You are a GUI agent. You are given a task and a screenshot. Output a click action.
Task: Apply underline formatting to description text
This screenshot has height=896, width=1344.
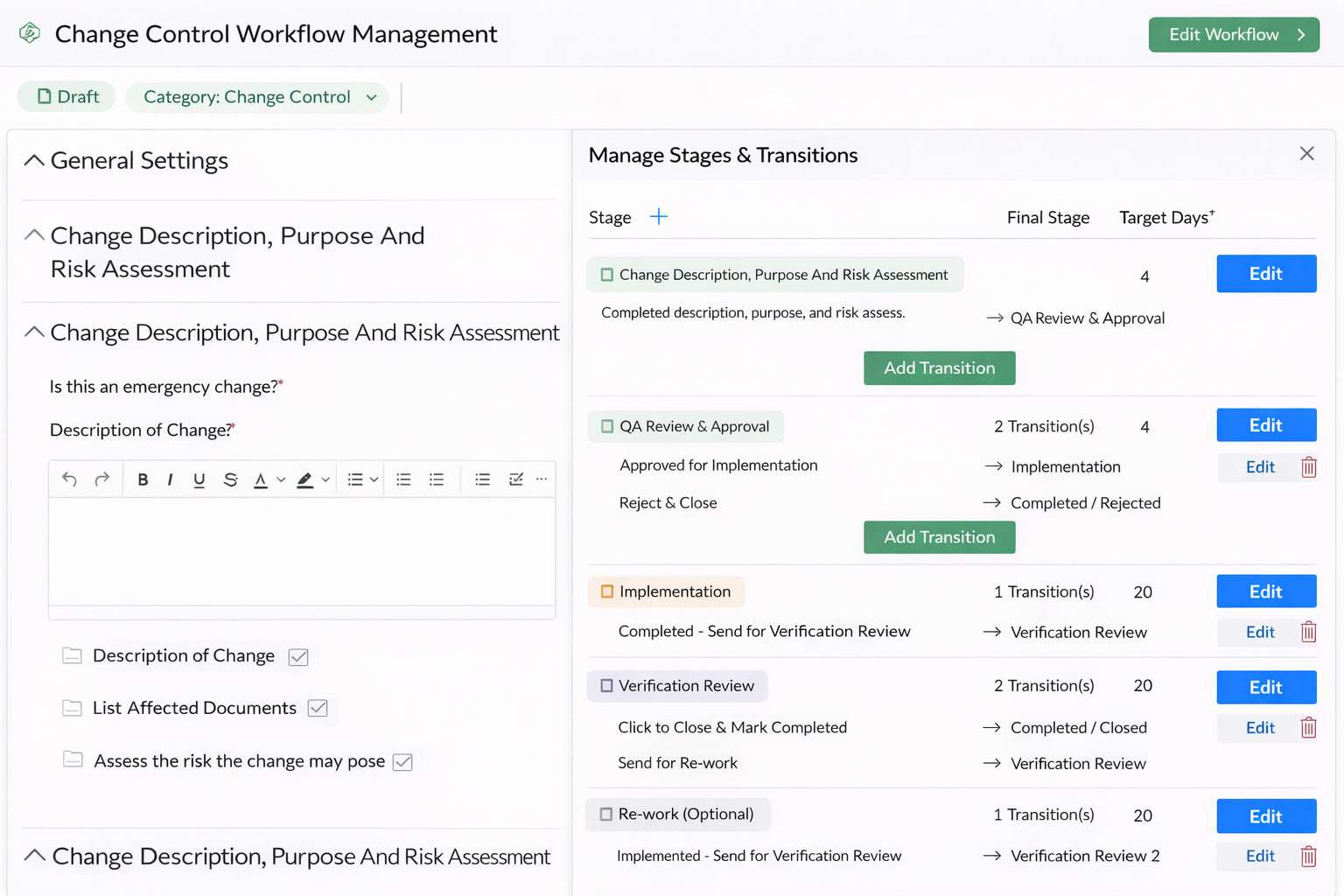tap(199, 479)
